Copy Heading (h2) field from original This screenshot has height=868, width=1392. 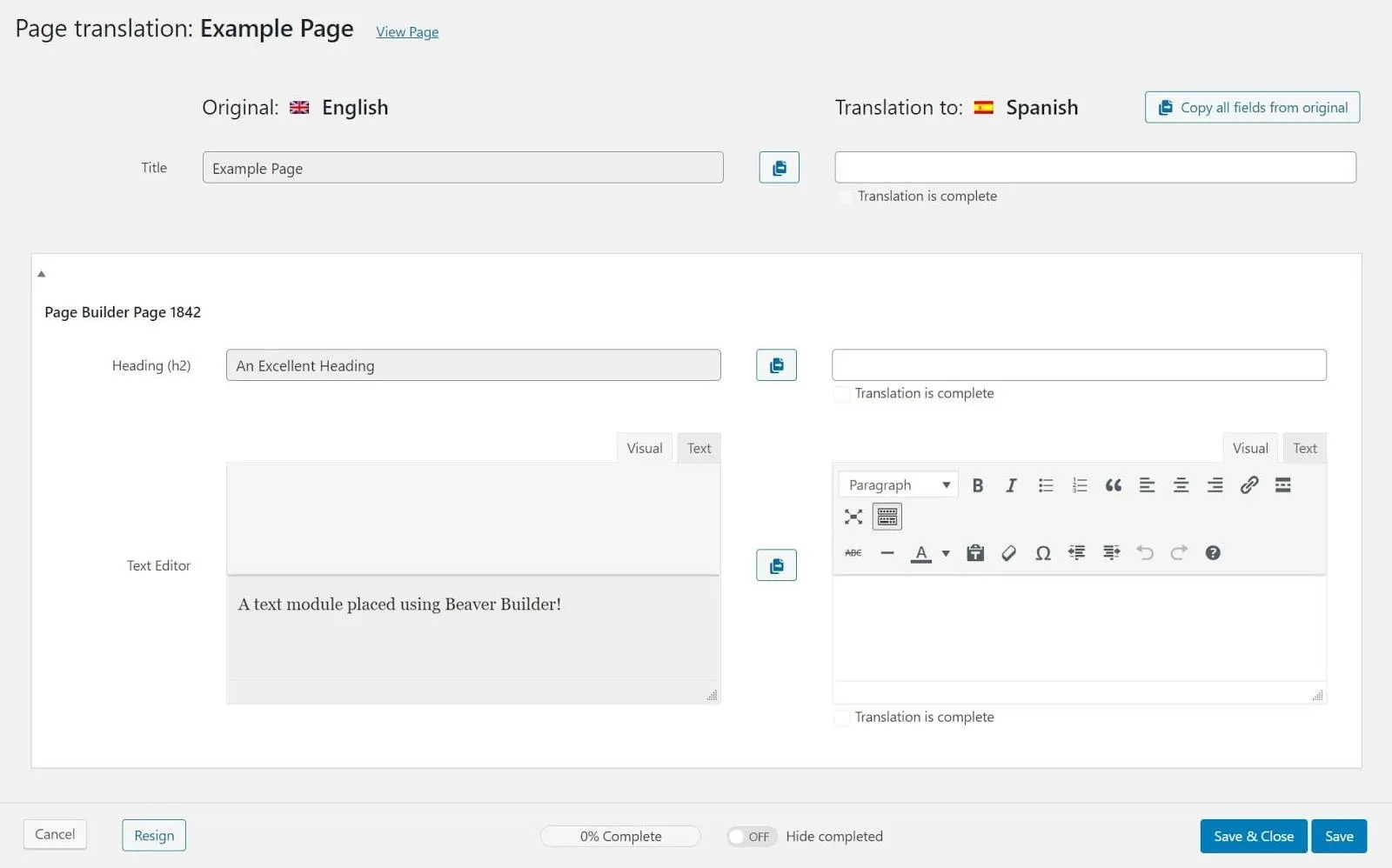pyautogui.click(x=776, y=365)
